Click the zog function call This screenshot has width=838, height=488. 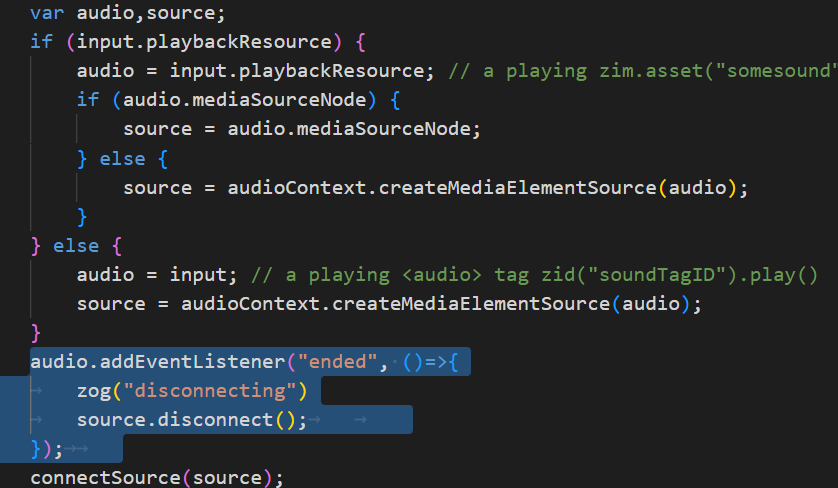pyautogui.click(x=94, y=391)
